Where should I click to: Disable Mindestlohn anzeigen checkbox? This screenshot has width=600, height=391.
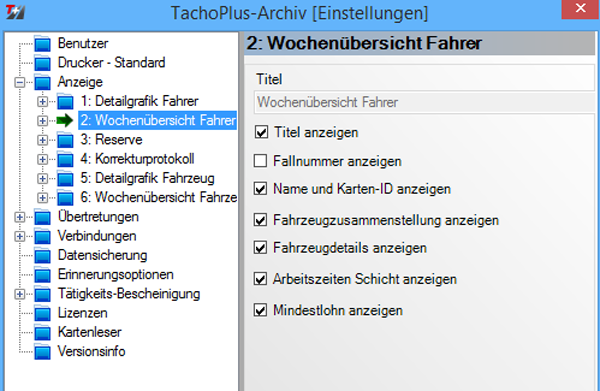(261, 310)
